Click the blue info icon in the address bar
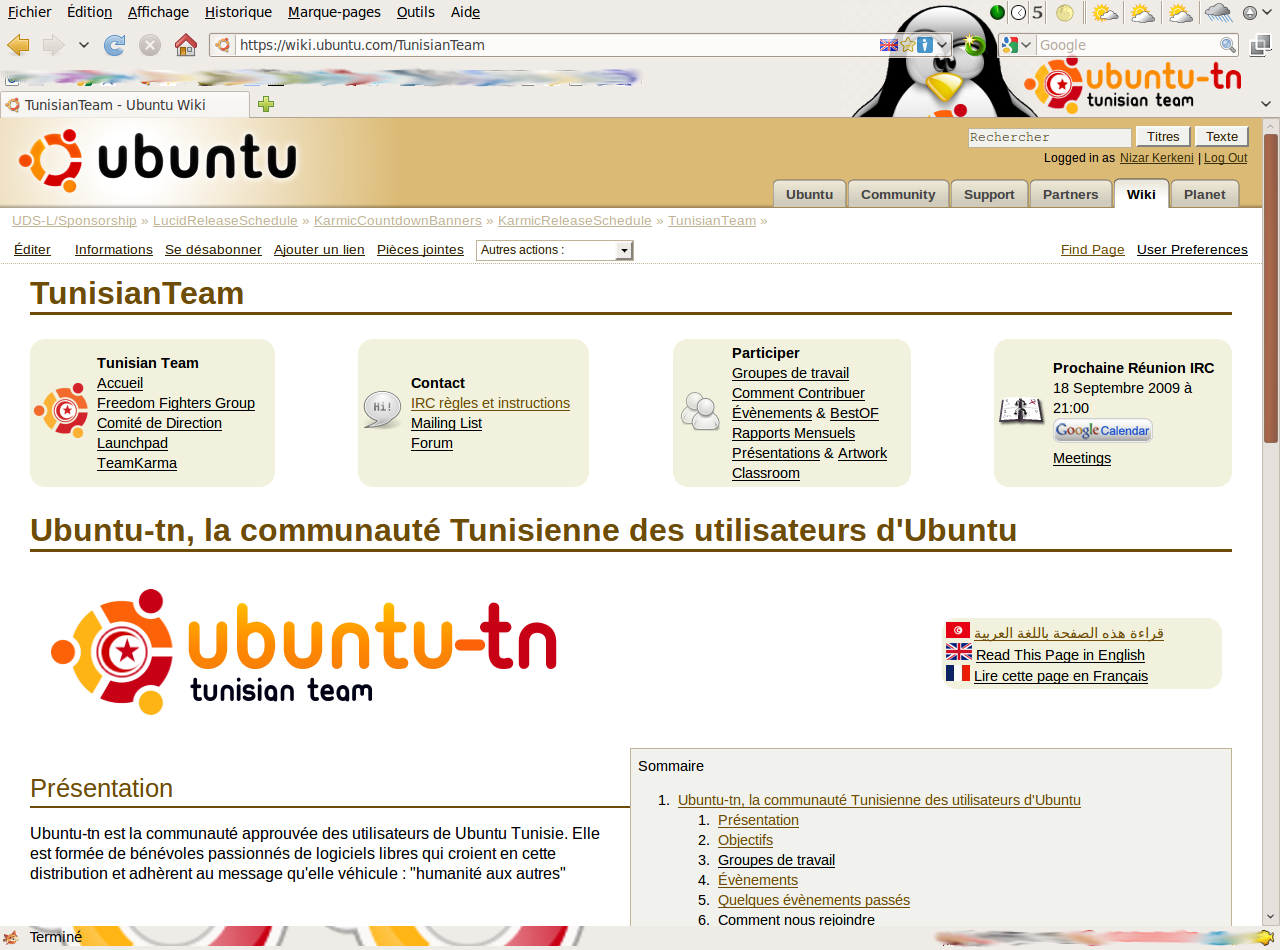Image resolution: width=1280 pixels, height=950 pixels. coord(925,45)
